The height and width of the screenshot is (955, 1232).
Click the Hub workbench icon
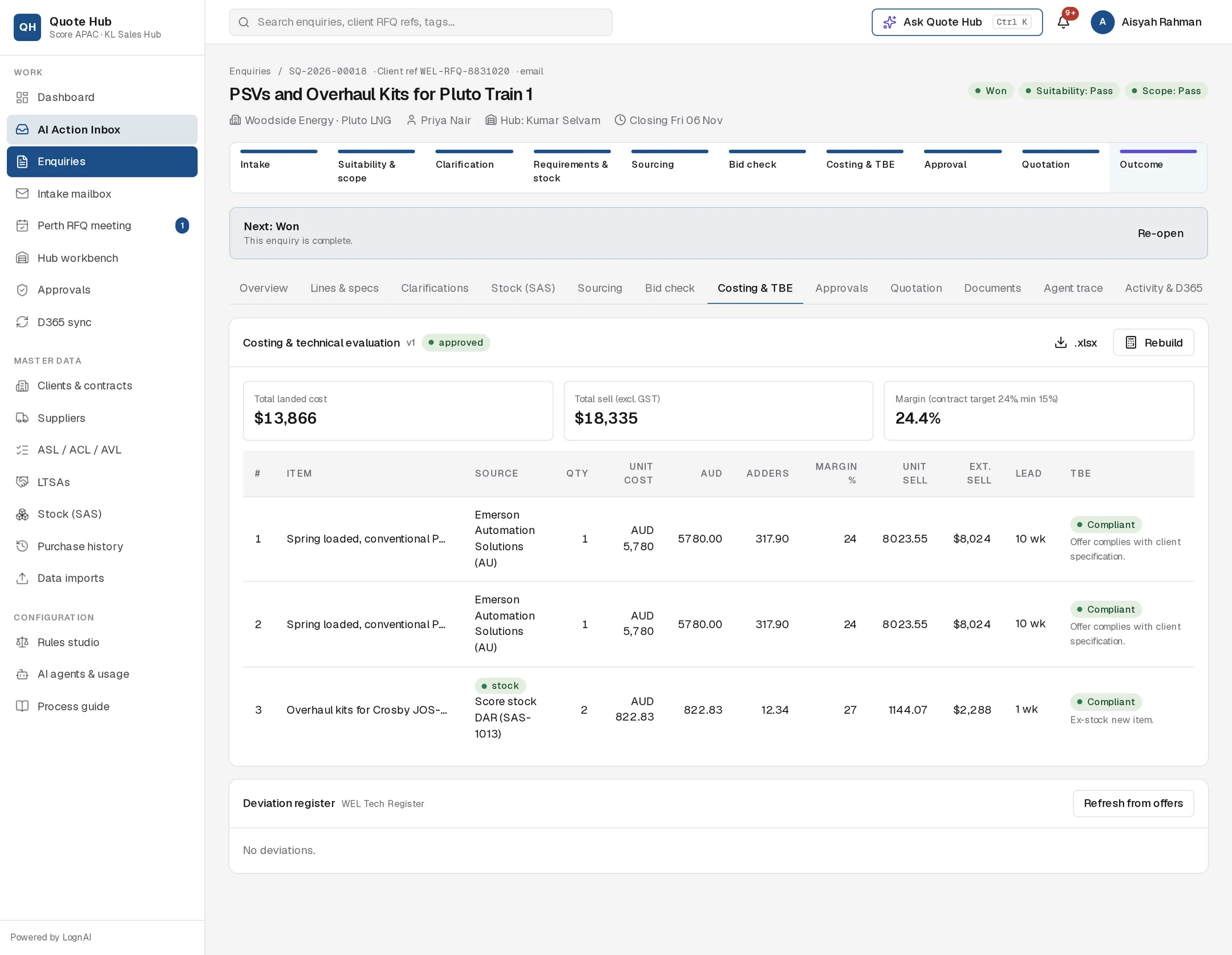click(x=22, y=258)
